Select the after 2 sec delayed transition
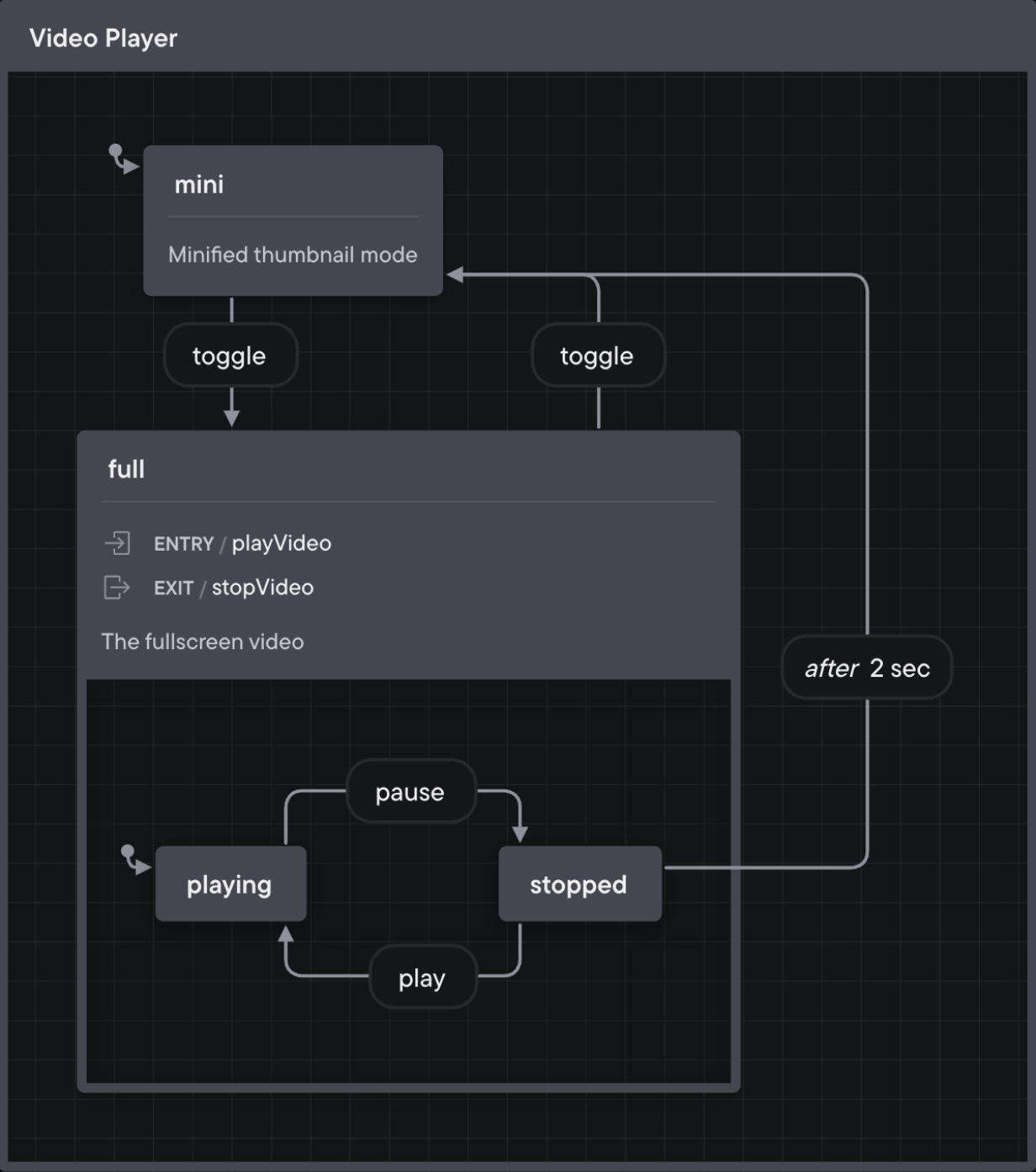The width and height of the screenshot is (1036, 1172). coord(867,668)
